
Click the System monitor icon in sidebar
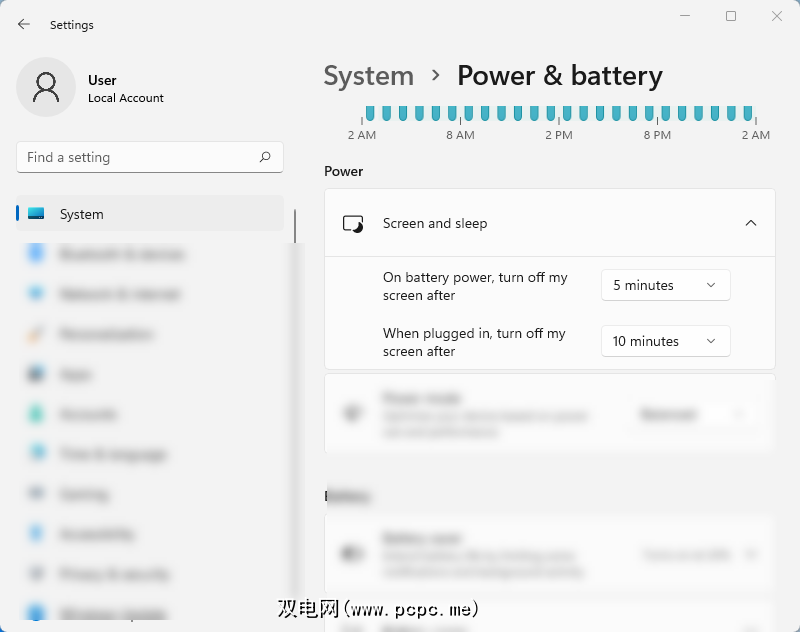[x=36, y=213]
